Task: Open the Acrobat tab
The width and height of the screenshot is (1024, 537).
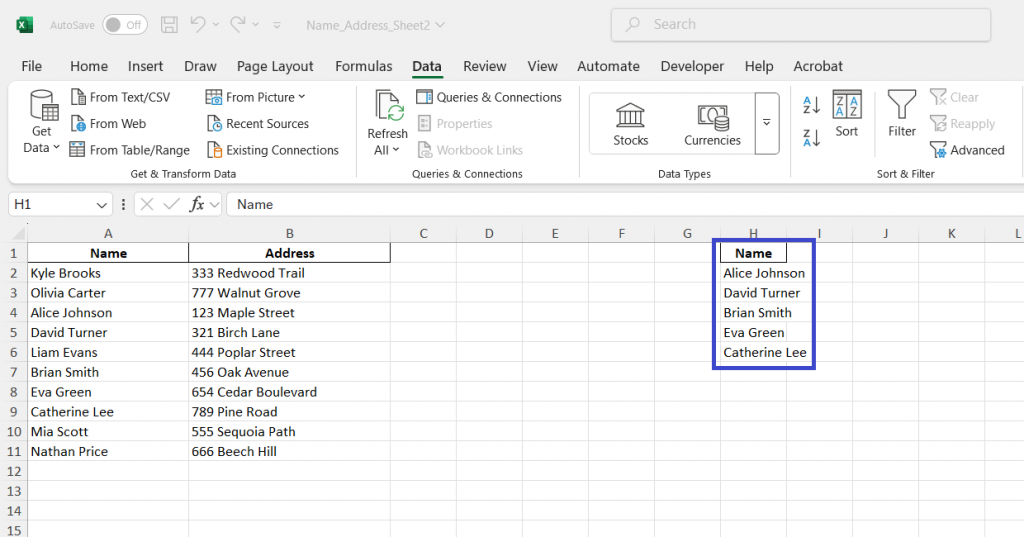Action: coord(818,66)
